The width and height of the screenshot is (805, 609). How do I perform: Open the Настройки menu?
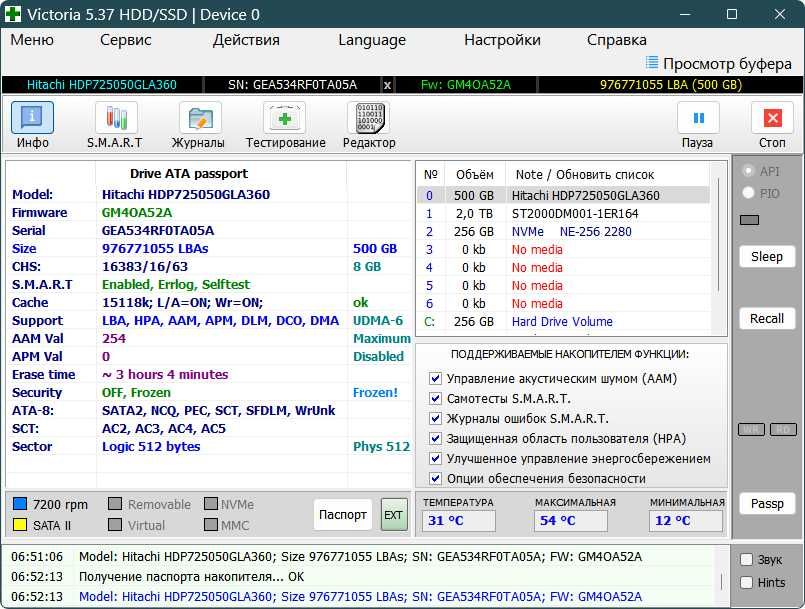click(502, 40)
